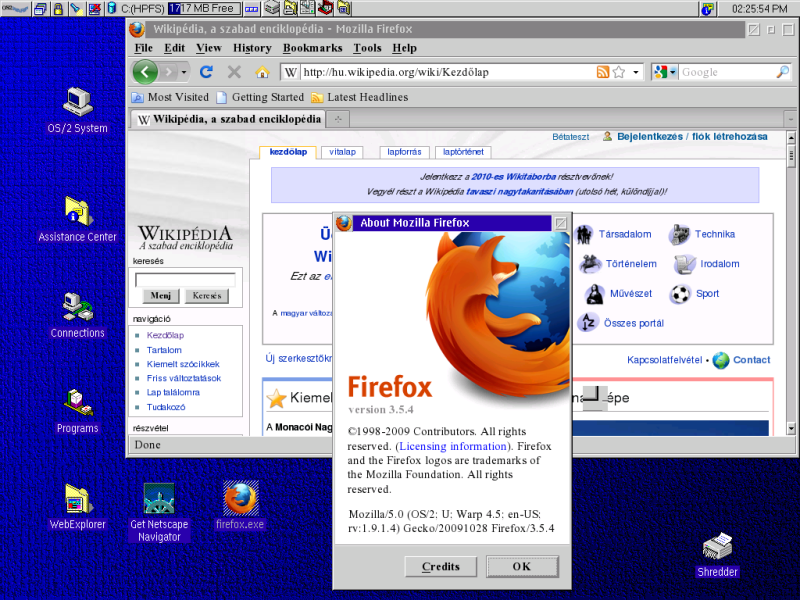Image resolution: width=800 pixels, height=600 pixels.
Task: Switch to the vitalap page tab
Action: [342, 152]
